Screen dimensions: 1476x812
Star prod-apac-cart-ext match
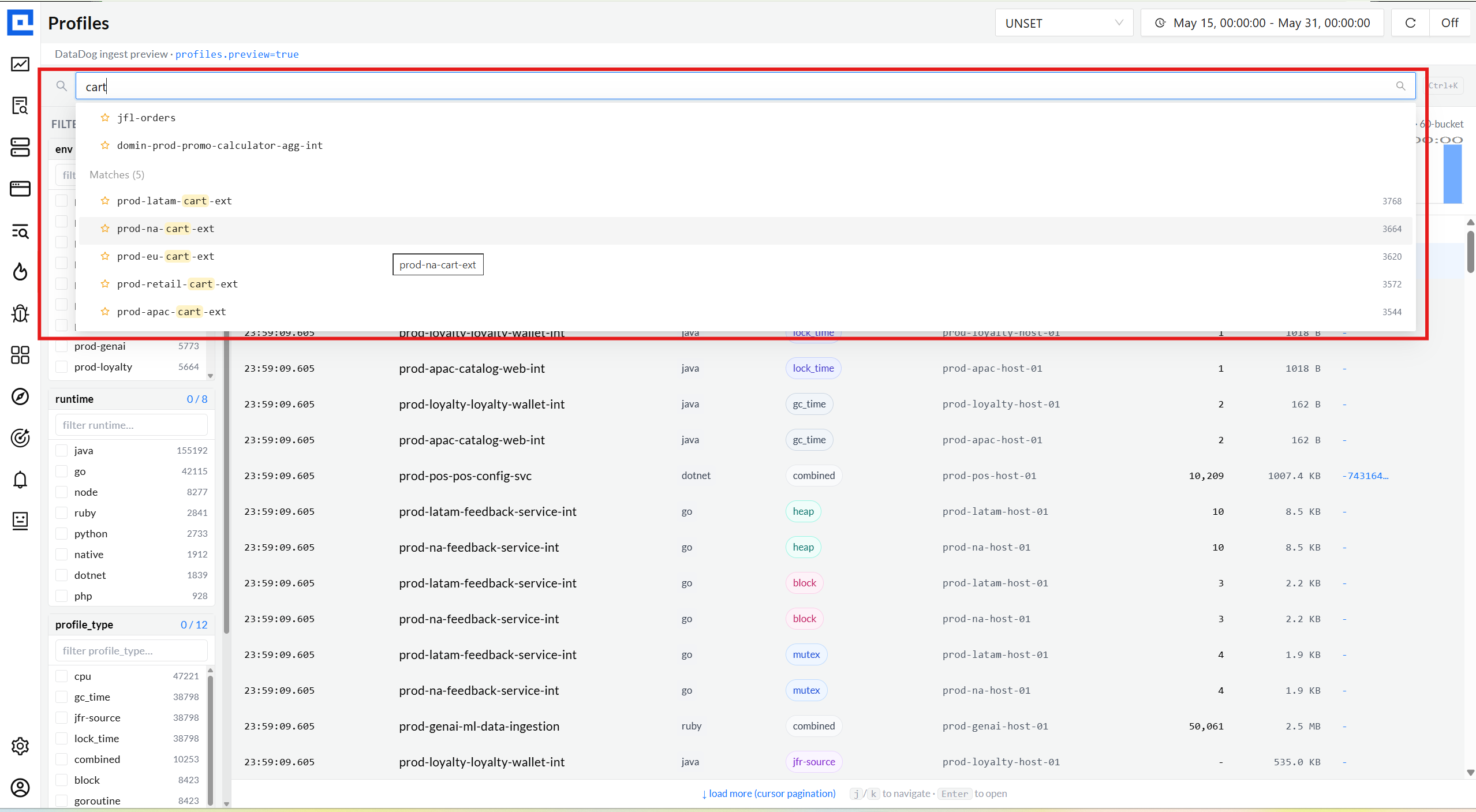tap(105, 312)
